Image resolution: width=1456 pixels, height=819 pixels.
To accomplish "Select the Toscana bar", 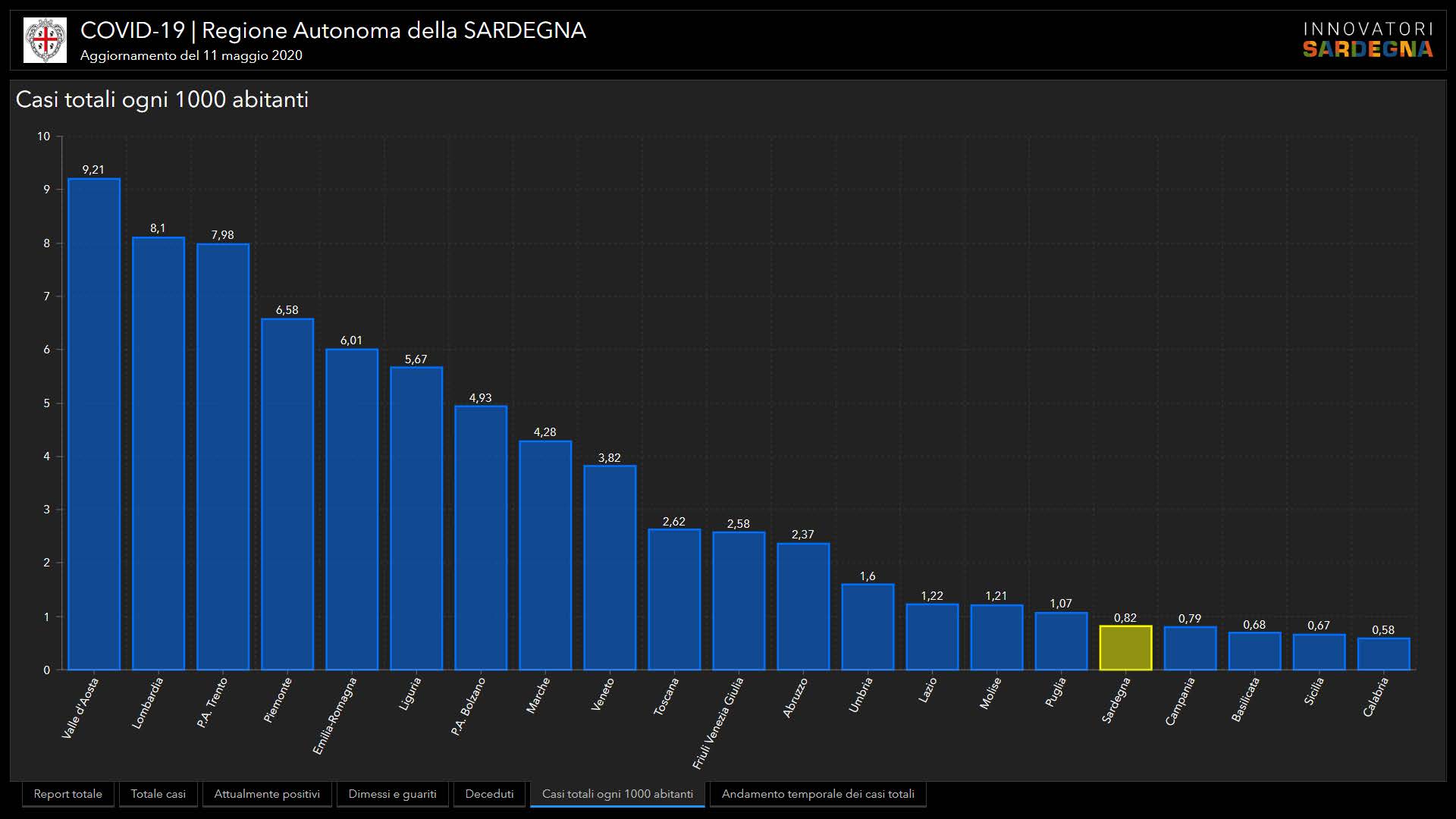I will (x=674, y=600).
